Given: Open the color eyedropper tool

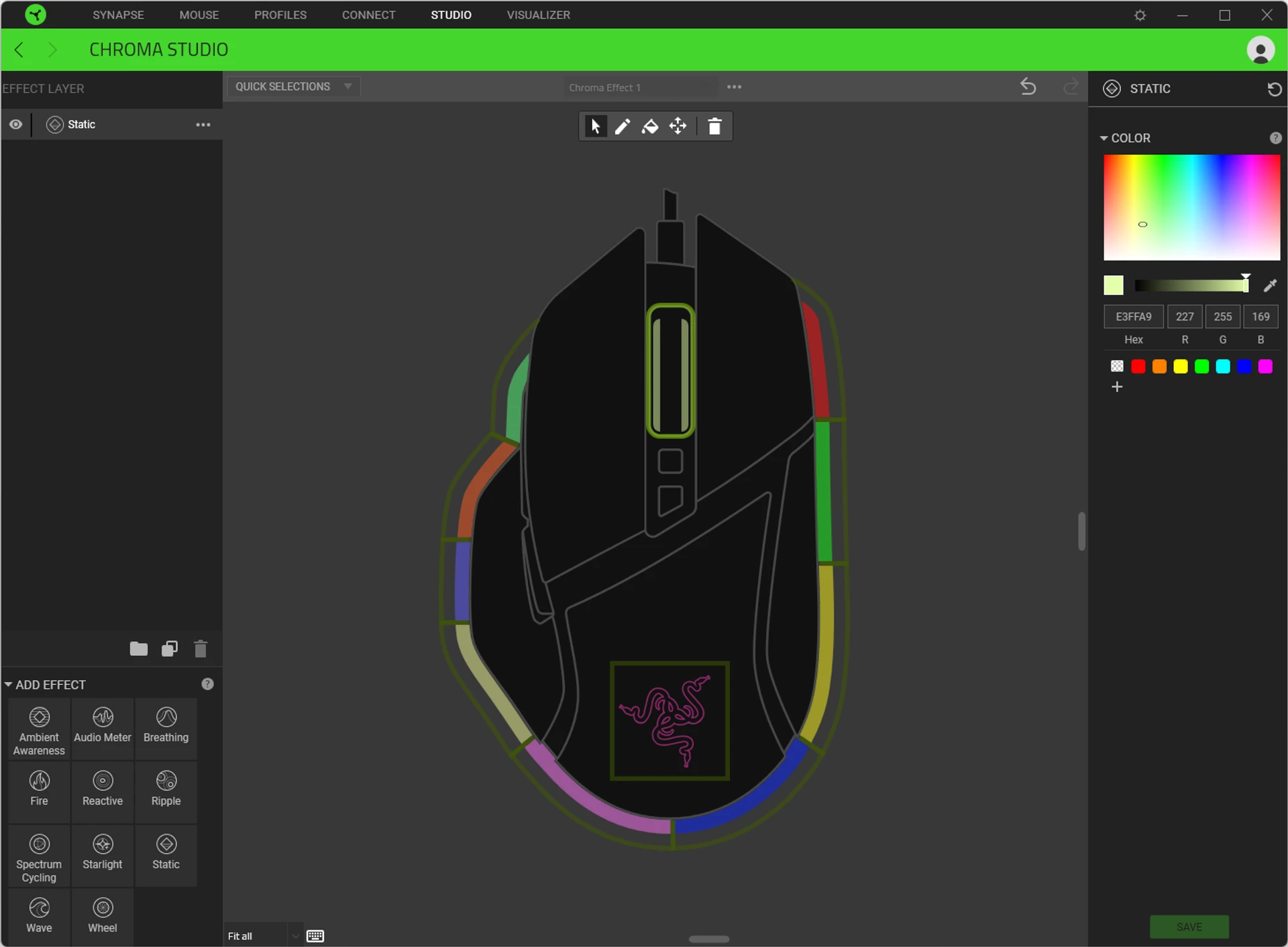Looking at the screenshot, I should 1270,286.
